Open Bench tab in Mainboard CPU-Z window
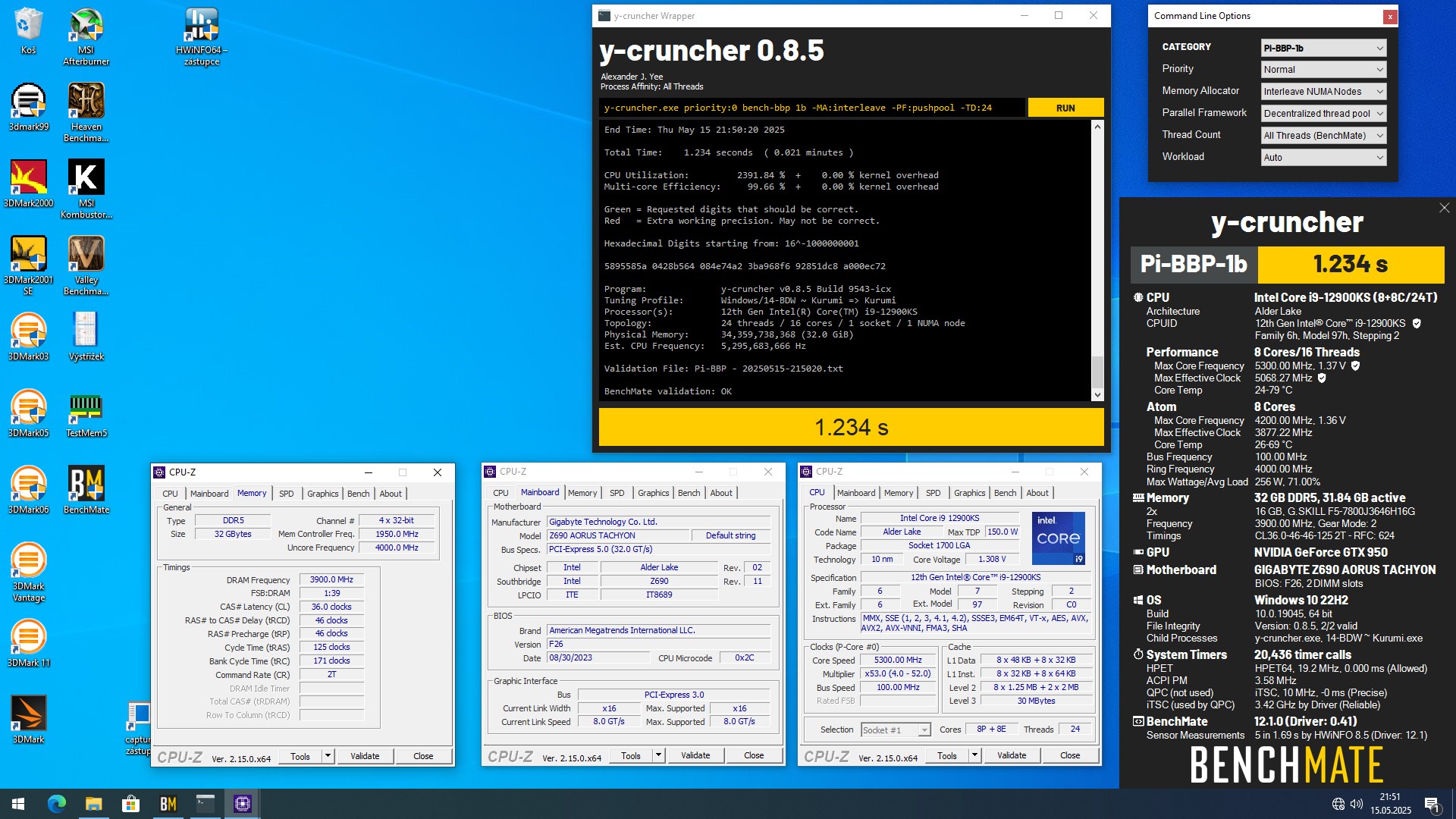 tap(689, 493)
